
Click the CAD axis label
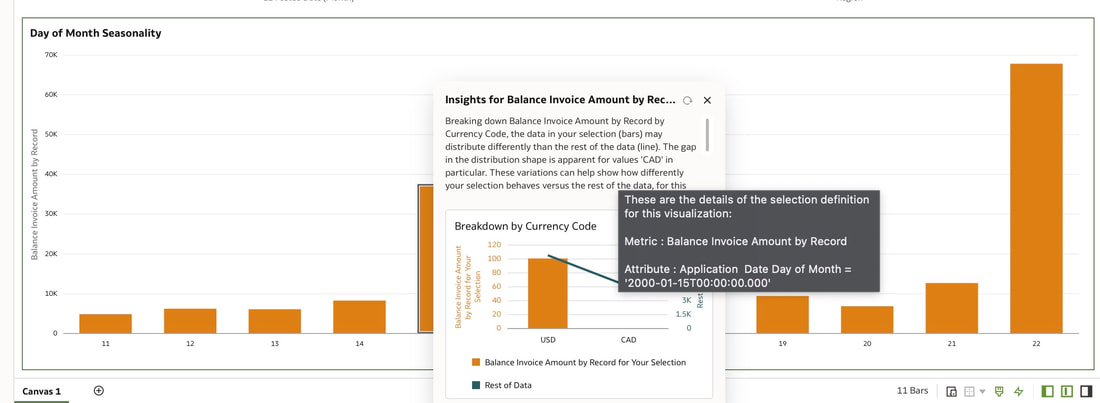[x=629, y=341]
